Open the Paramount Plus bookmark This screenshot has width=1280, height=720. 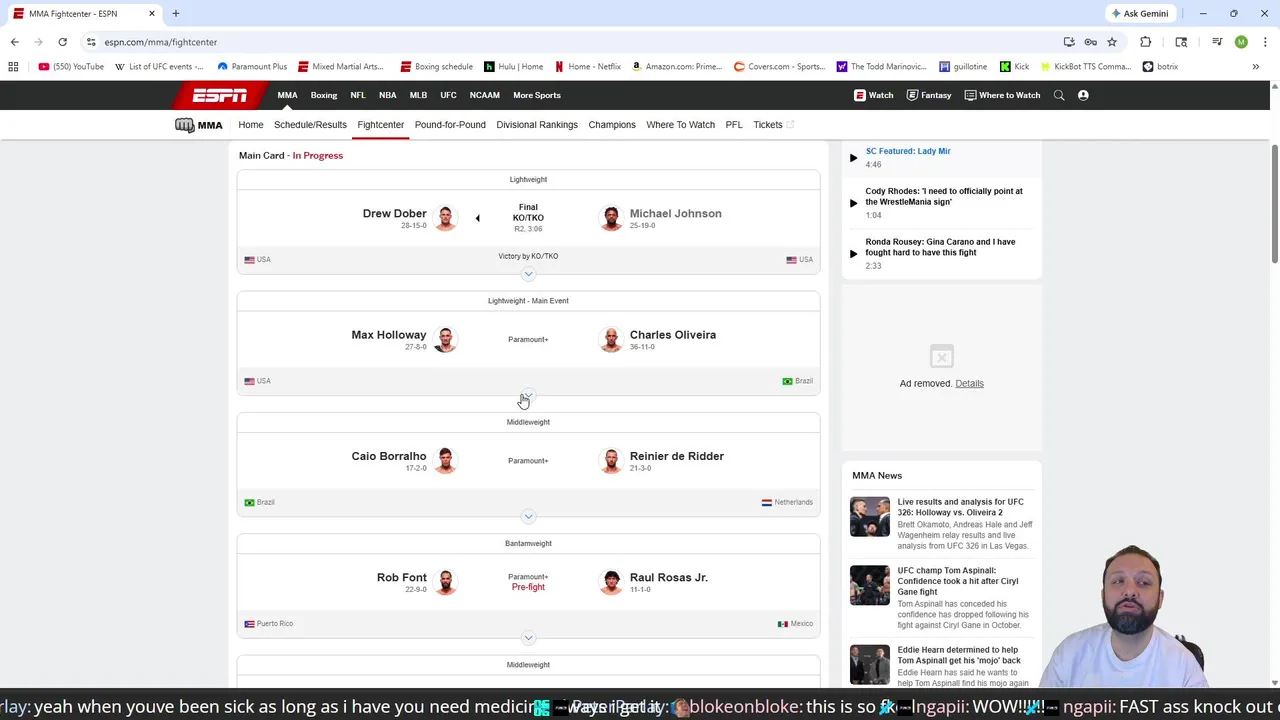252,67
